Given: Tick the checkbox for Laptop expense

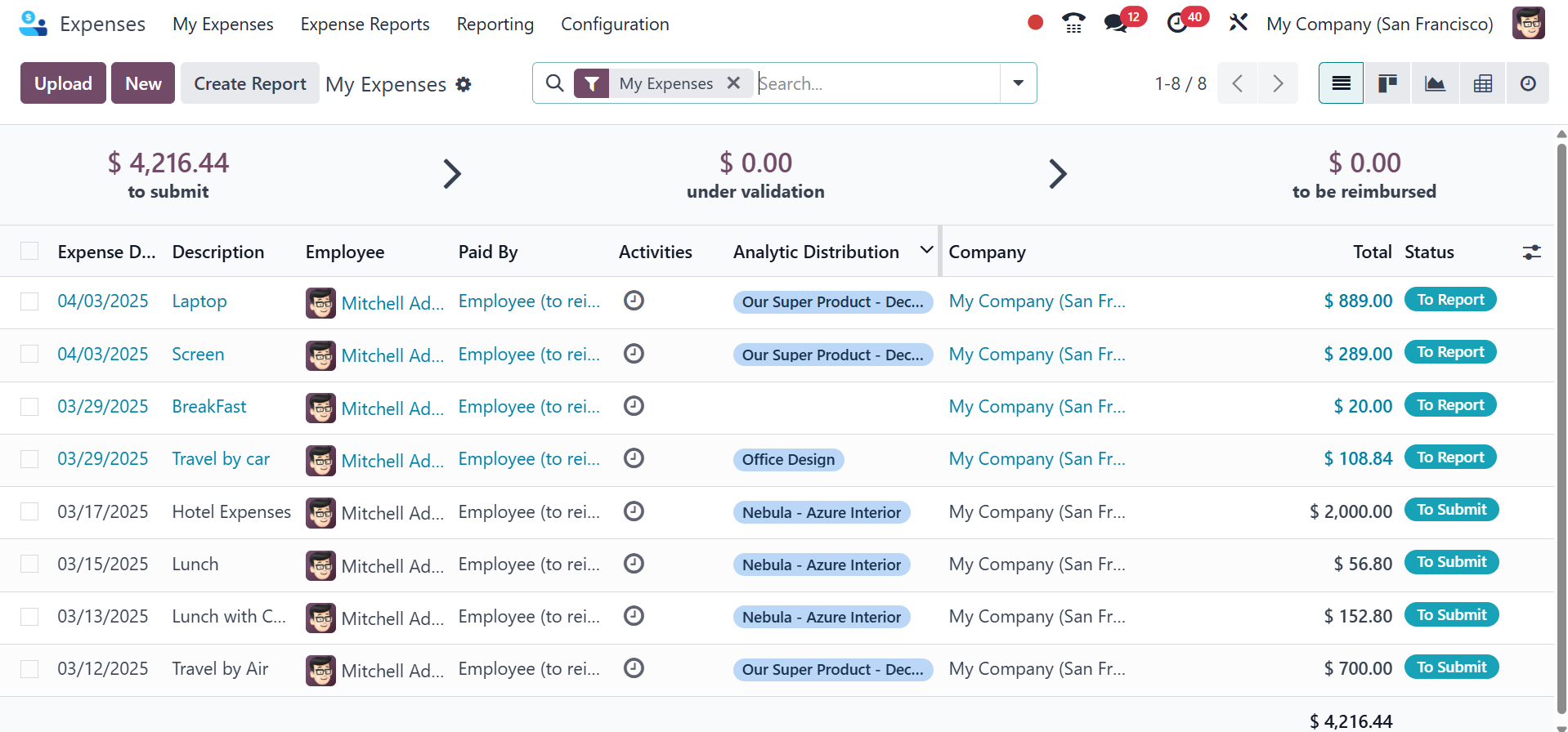Looking at the screenshot, I should (29, 301).
